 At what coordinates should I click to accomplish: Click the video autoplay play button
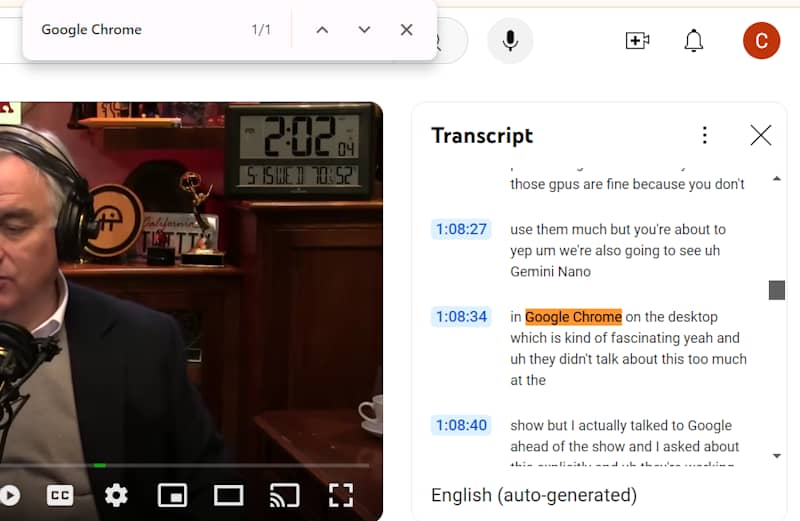click(10, 495)
